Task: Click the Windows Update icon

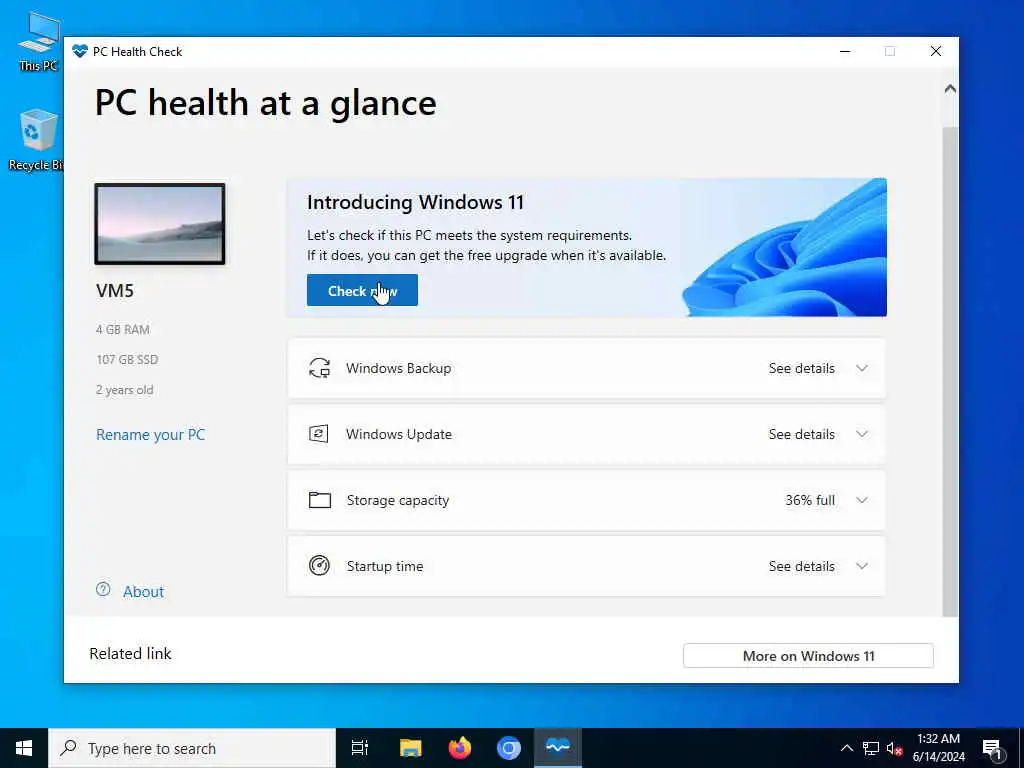Action: (319, 434)
